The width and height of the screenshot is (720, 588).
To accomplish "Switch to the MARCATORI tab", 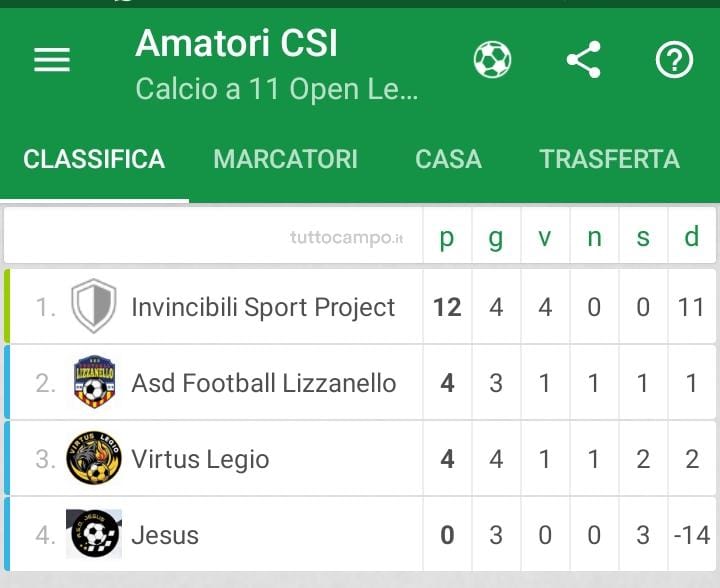I will 285,159.
